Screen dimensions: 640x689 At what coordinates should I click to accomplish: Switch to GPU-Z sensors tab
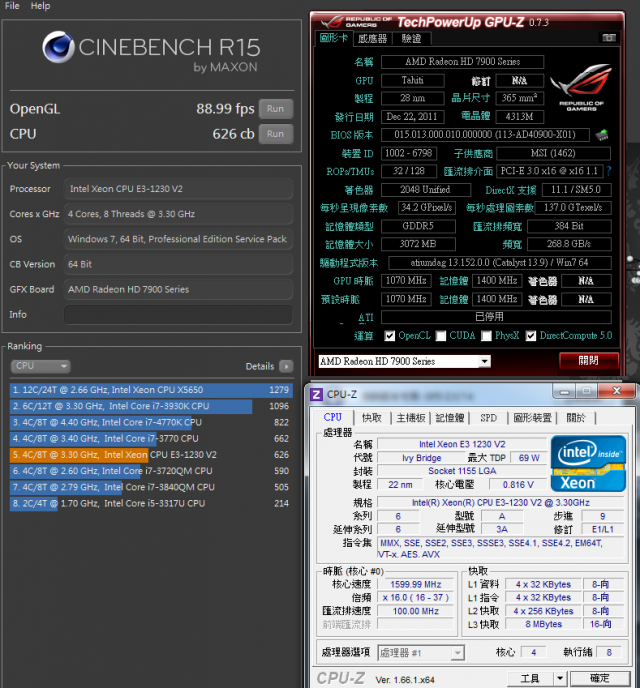pos(372,39)
